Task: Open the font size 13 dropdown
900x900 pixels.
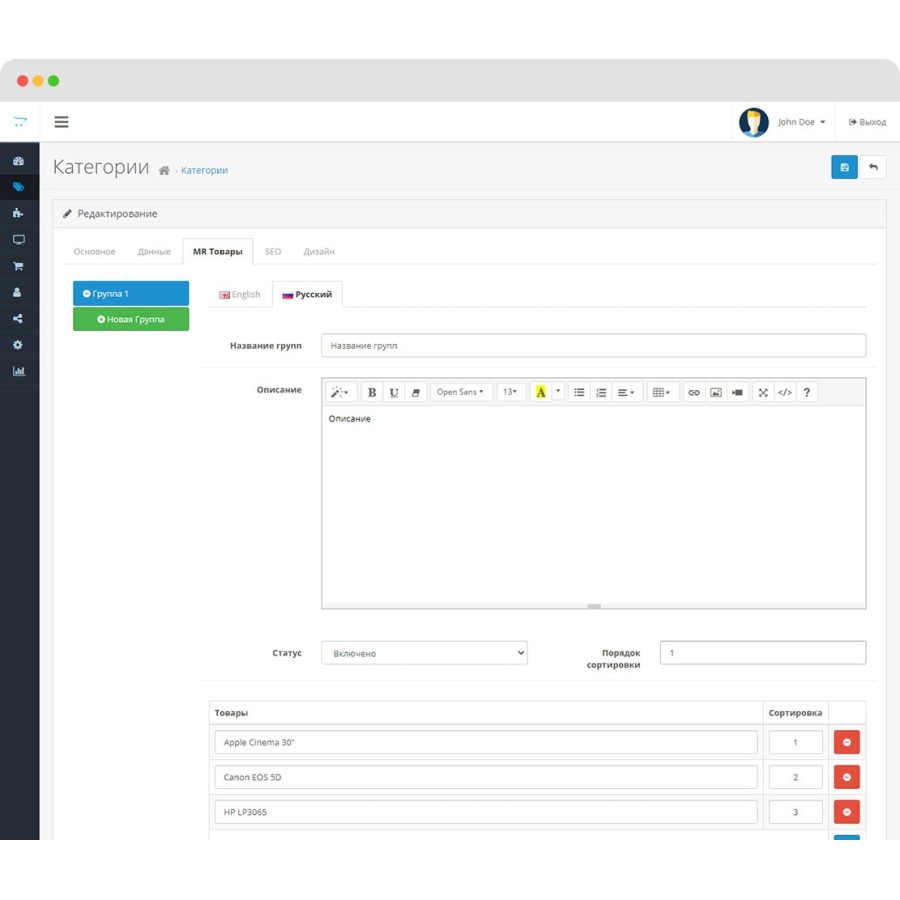Action: 510,393
